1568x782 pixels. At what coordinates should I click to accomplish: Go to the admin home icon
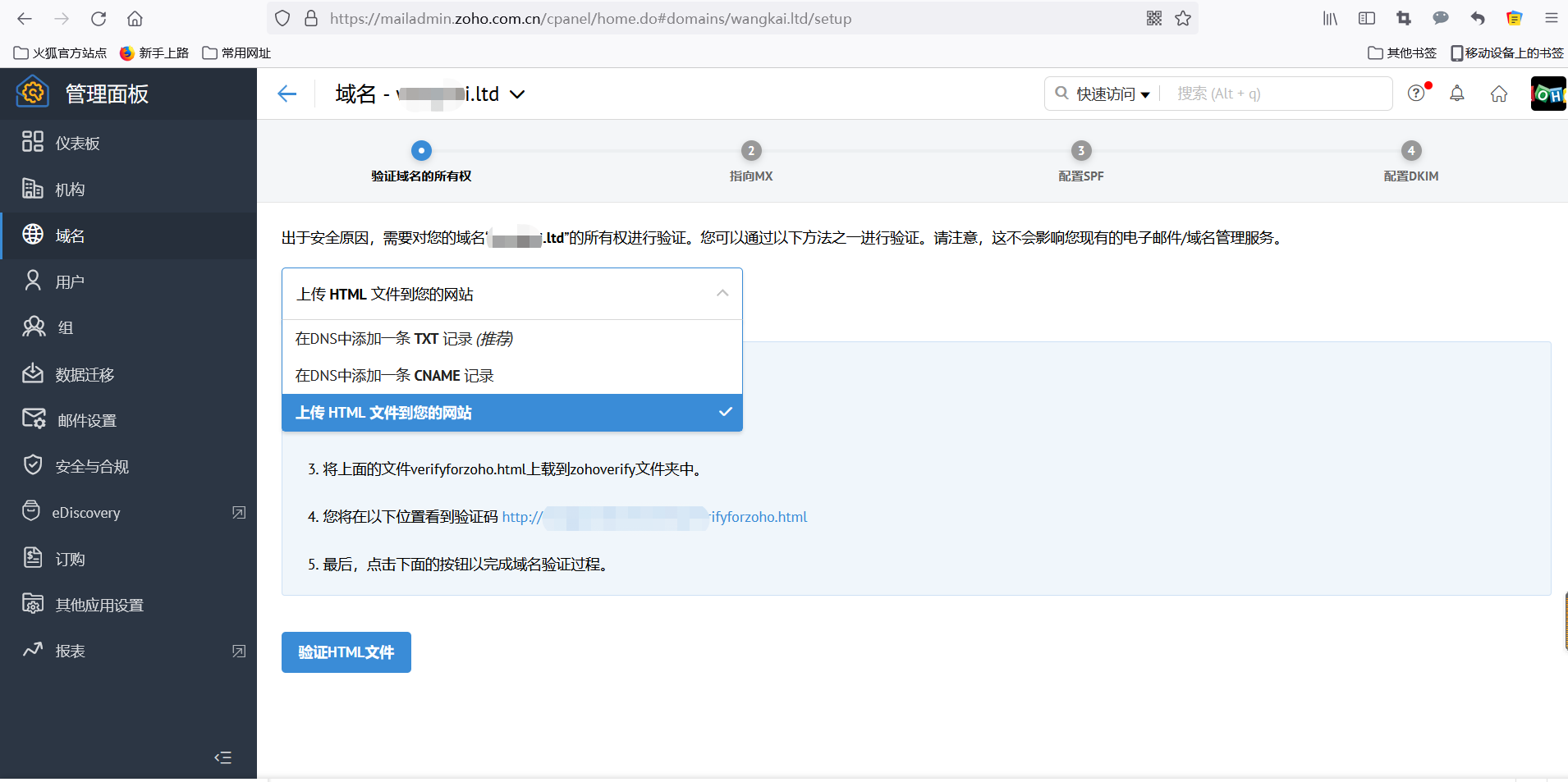point(1499,94)
